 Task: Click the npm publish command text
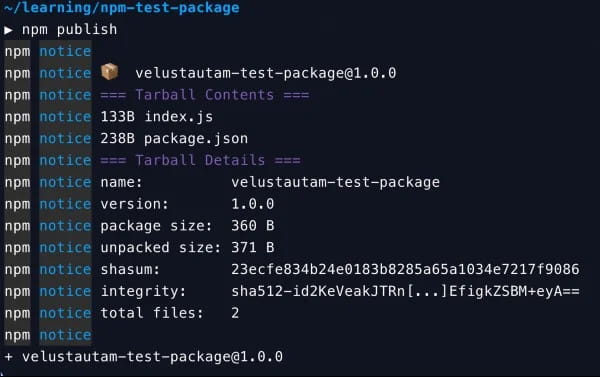(69, 29)
